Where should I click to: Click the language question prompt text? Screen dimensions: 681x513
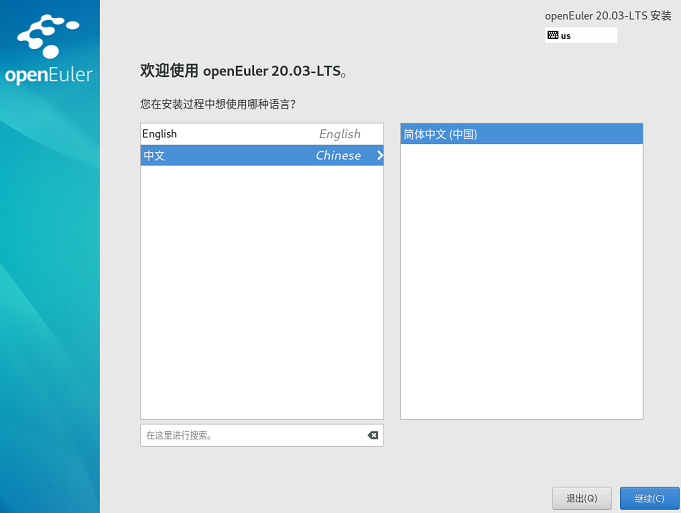(218, 103)
